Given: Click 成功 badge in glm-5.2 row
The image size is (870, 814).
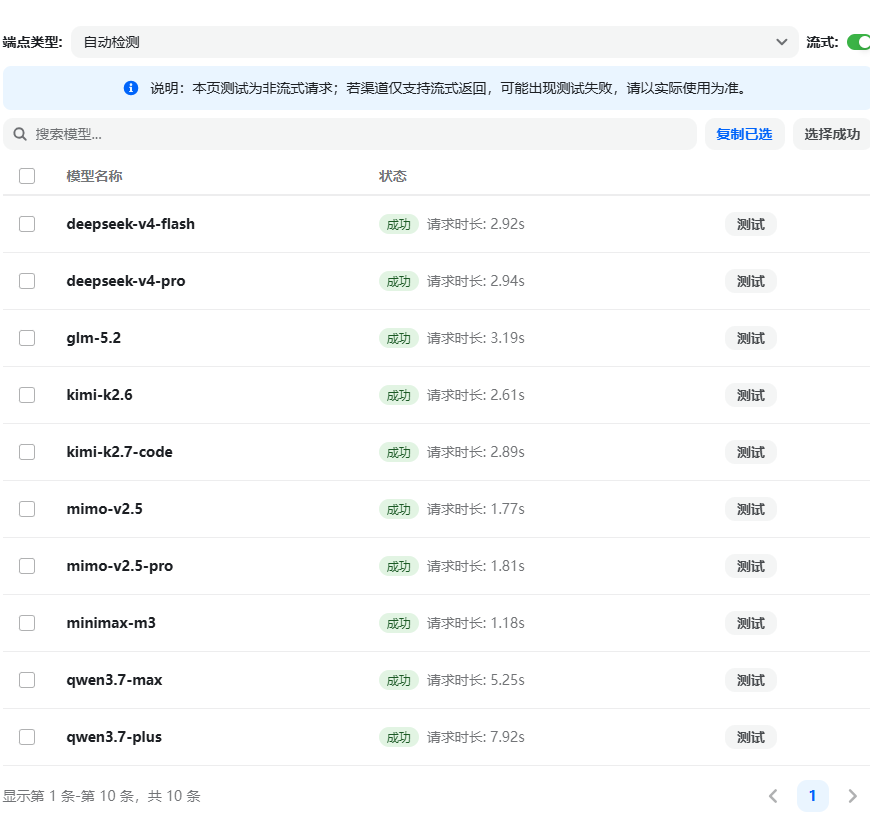Looking at the screenshot, I should coord(398,338).
